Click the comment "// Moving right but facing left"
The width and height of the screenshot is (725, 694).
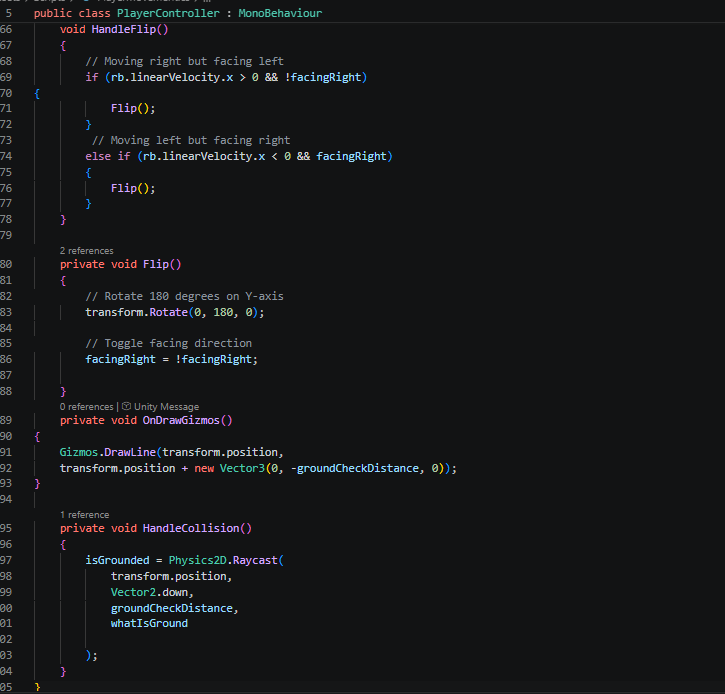184,61
